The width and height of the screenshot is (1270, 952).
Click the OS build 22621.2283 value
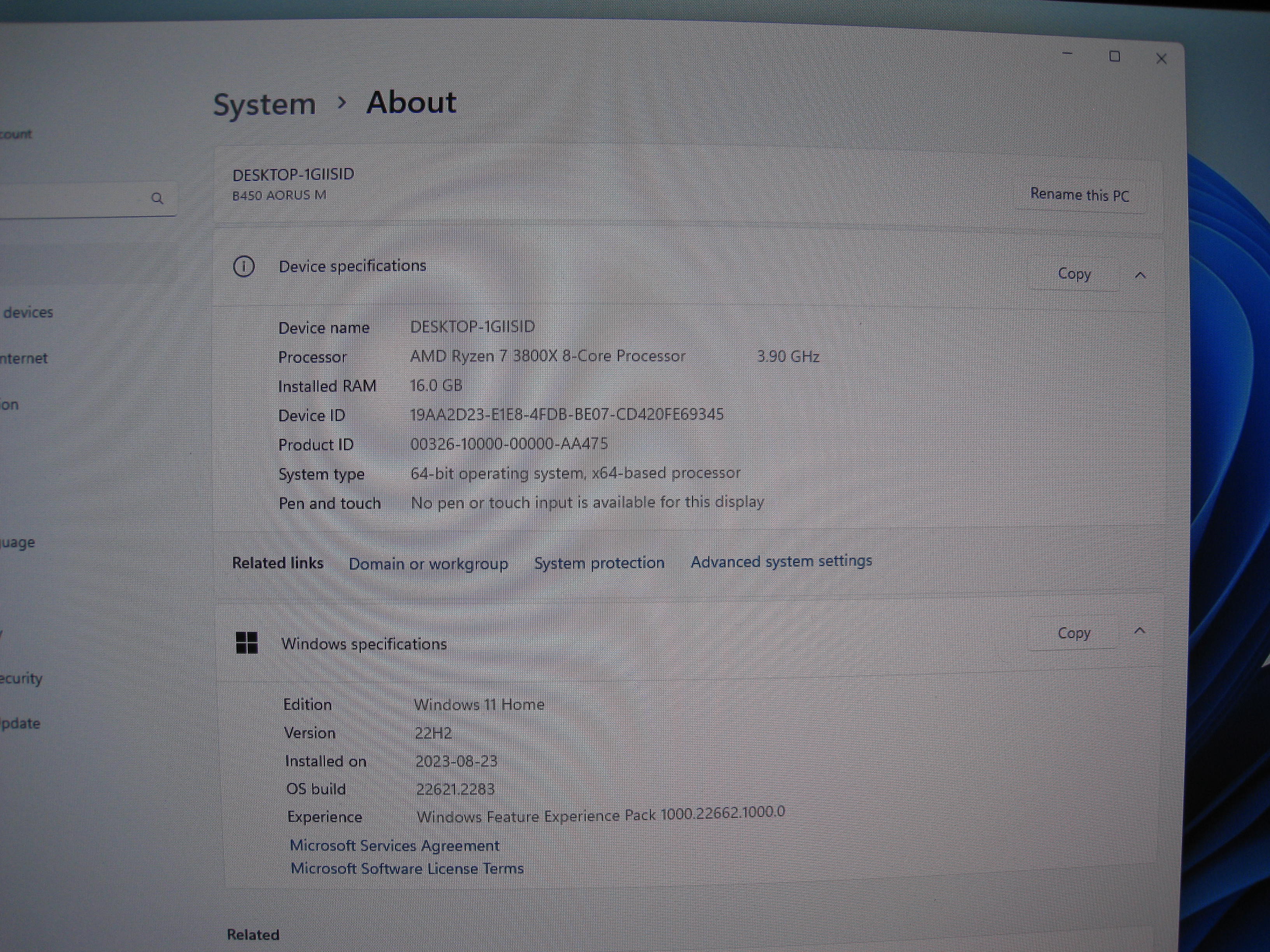click(455, 789)
